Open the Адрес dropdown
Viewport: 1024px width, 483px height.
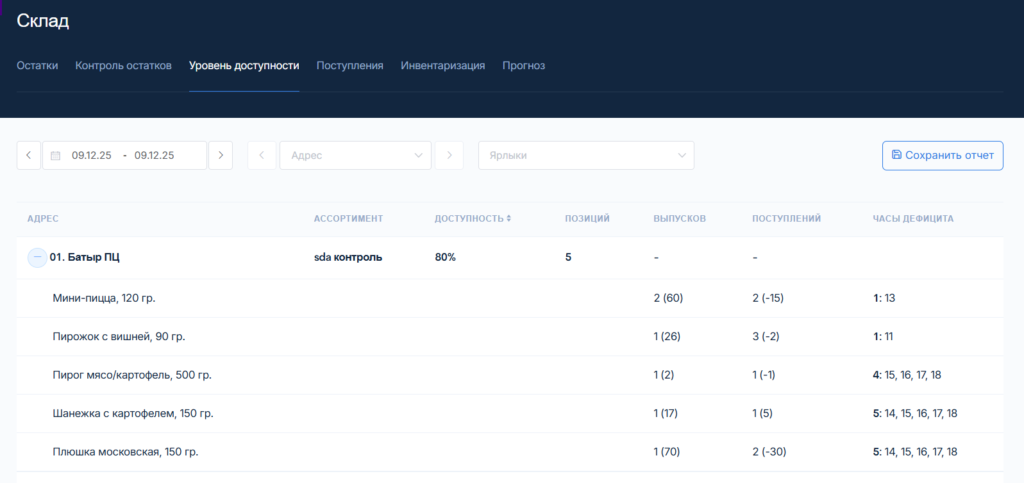click(x=355, y=155)
